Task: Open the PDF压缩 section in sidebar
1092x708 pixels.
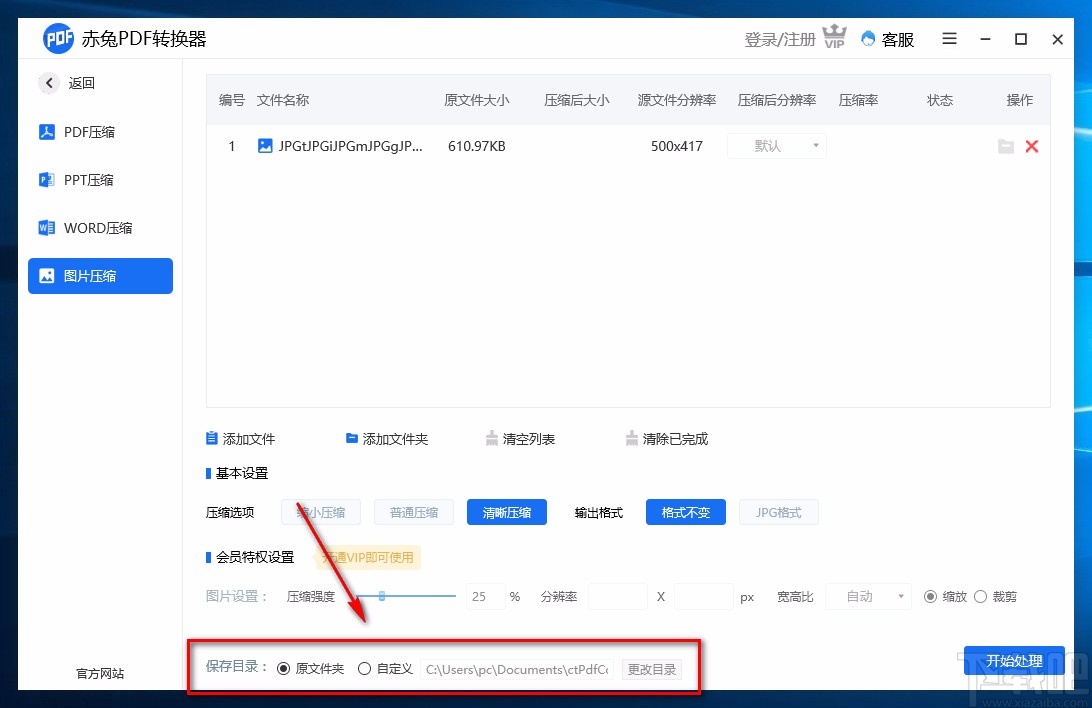Action: [x=92, y=131]
